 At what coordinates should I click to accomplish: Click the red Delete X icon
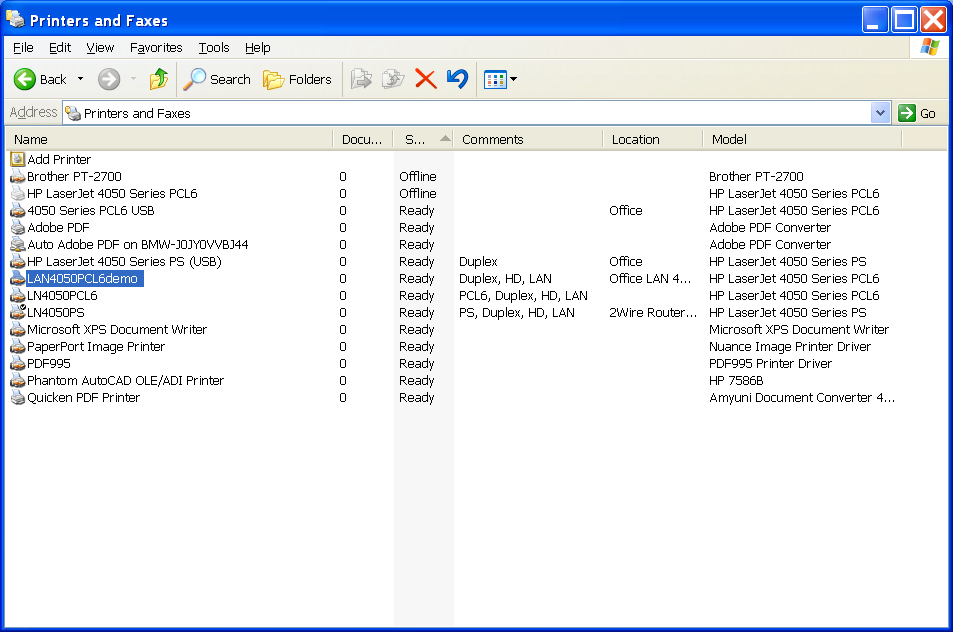tap(425, 79)
